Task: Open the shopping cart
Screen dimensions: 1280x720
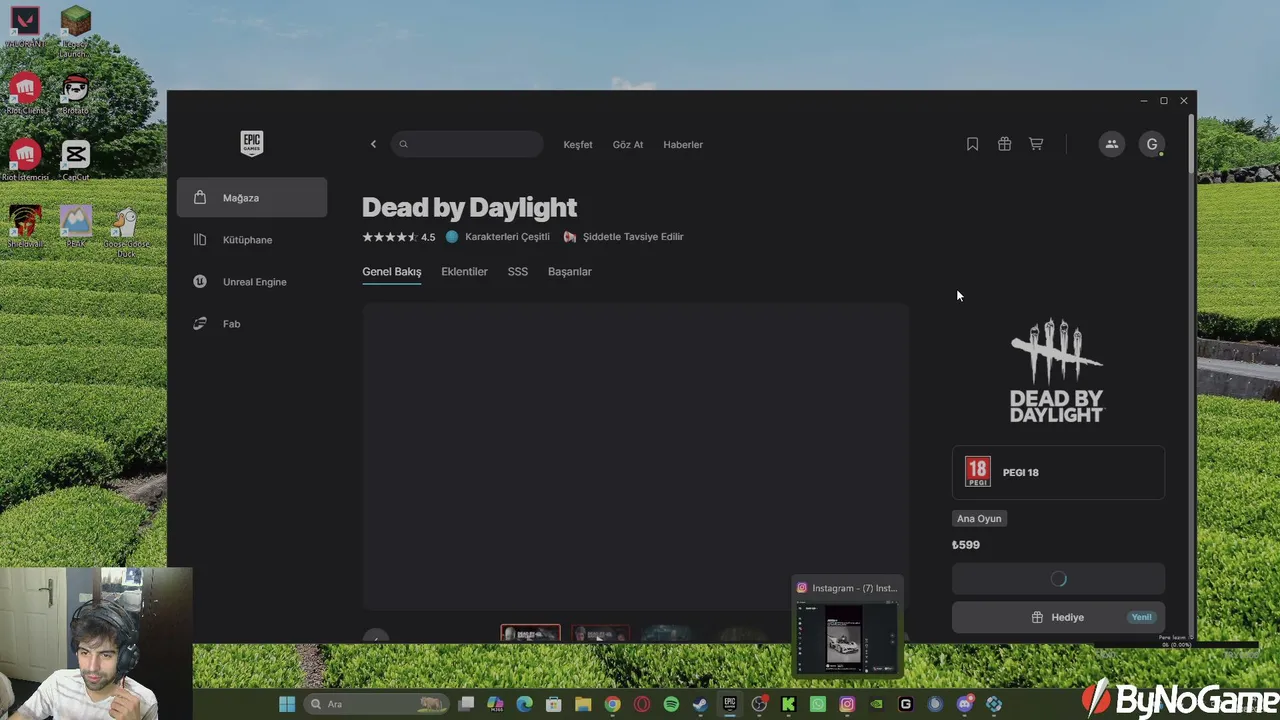Action: point(1036,144)
